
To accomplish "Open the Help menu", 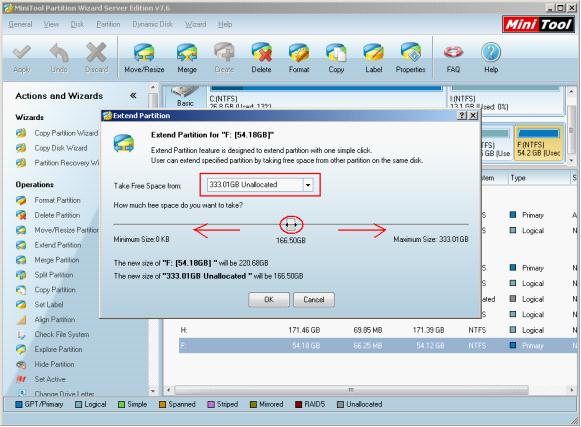I will 225,24.
